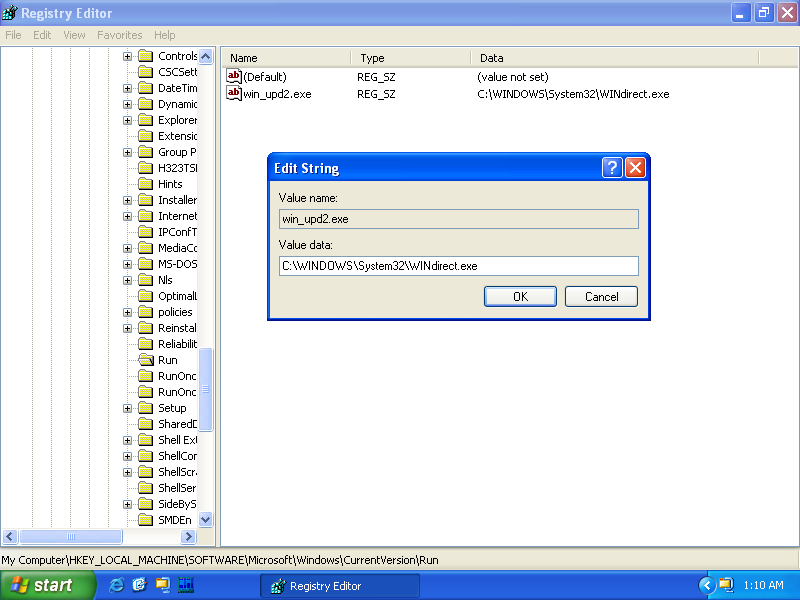Click the Registry Editor icon in the title bar
The width and height of the screenshot is (800, 600).
[10, 13]
